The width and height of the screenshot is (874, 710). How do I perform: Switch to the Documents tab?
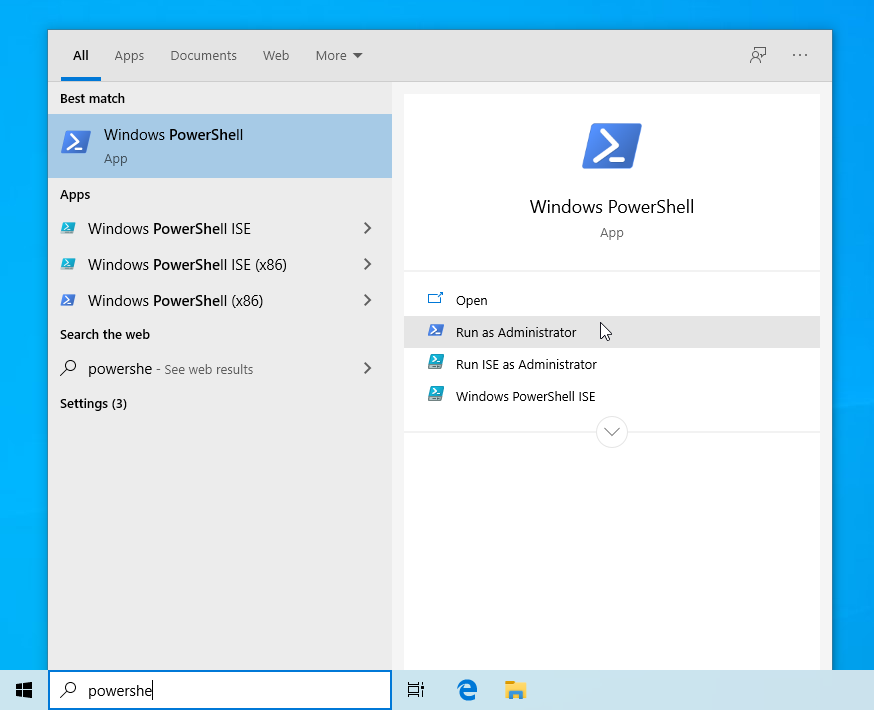pos(203,56)
